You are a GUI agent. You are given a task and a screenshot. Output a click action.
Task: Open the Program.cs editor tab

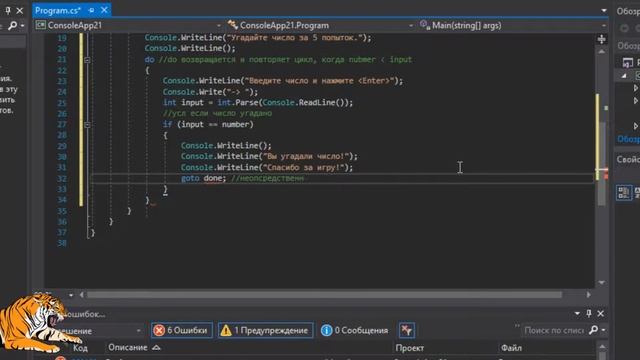click(58, 10)
